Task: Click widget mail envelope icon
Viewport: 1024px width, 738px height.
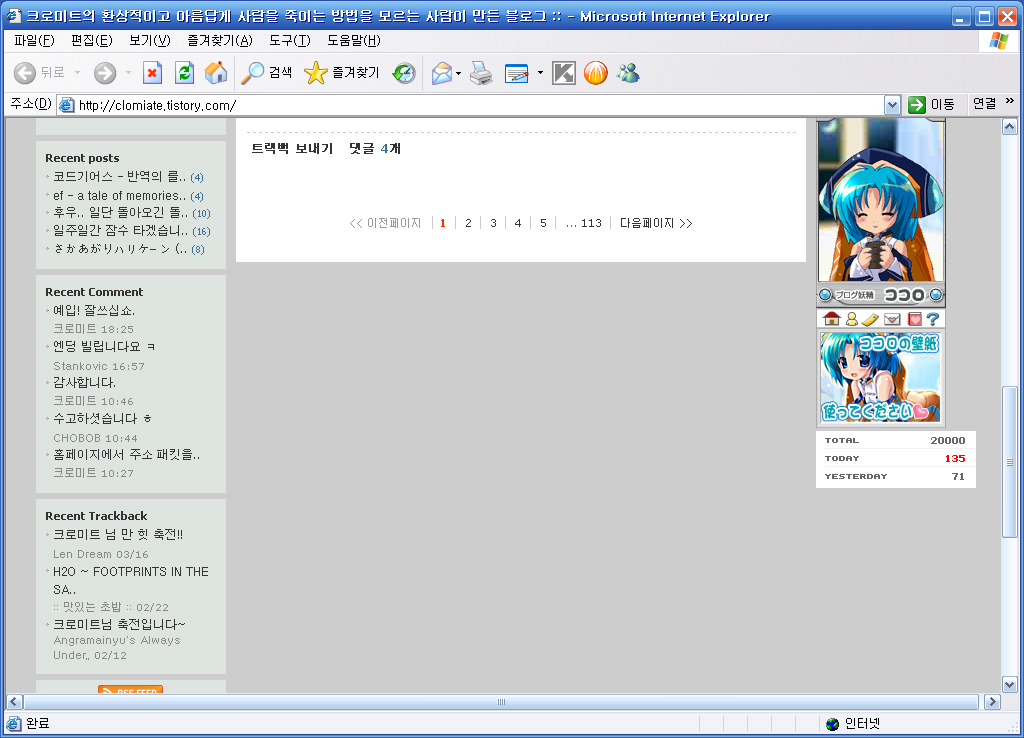Action: 892,319
